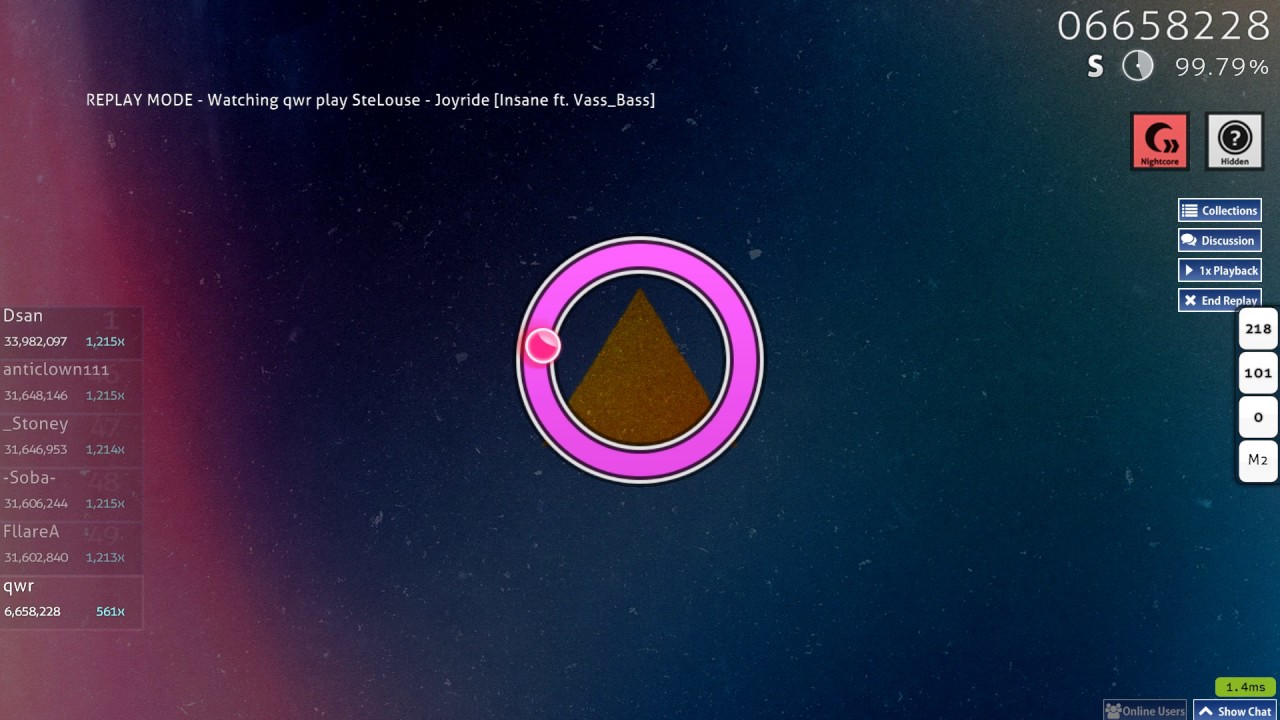Click the M2 key counter

tap(1258, 461)
